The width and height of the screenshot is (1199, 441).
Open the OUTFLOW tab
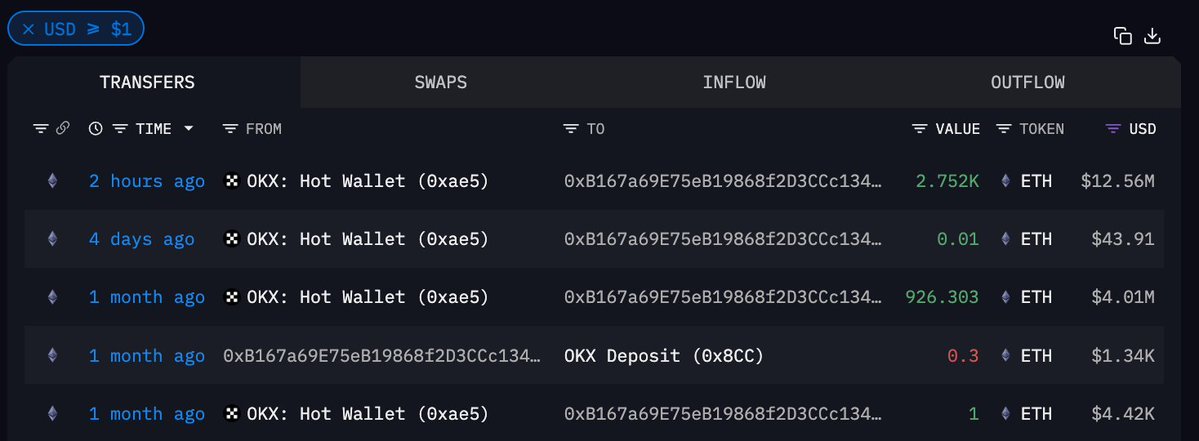click(1027, 82)
